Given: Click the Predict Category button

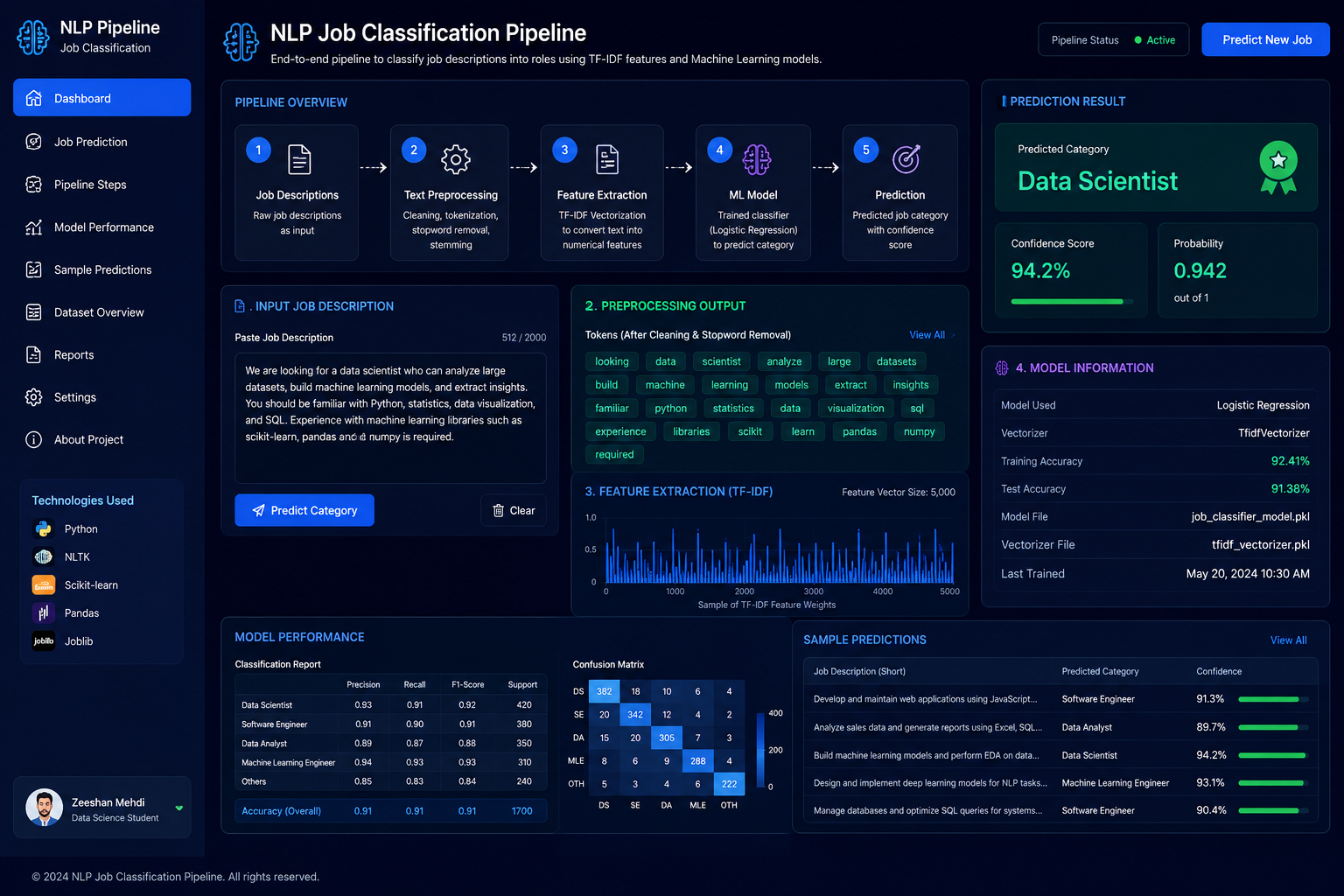Looking at the screenshot, I should tap(304, 510).
